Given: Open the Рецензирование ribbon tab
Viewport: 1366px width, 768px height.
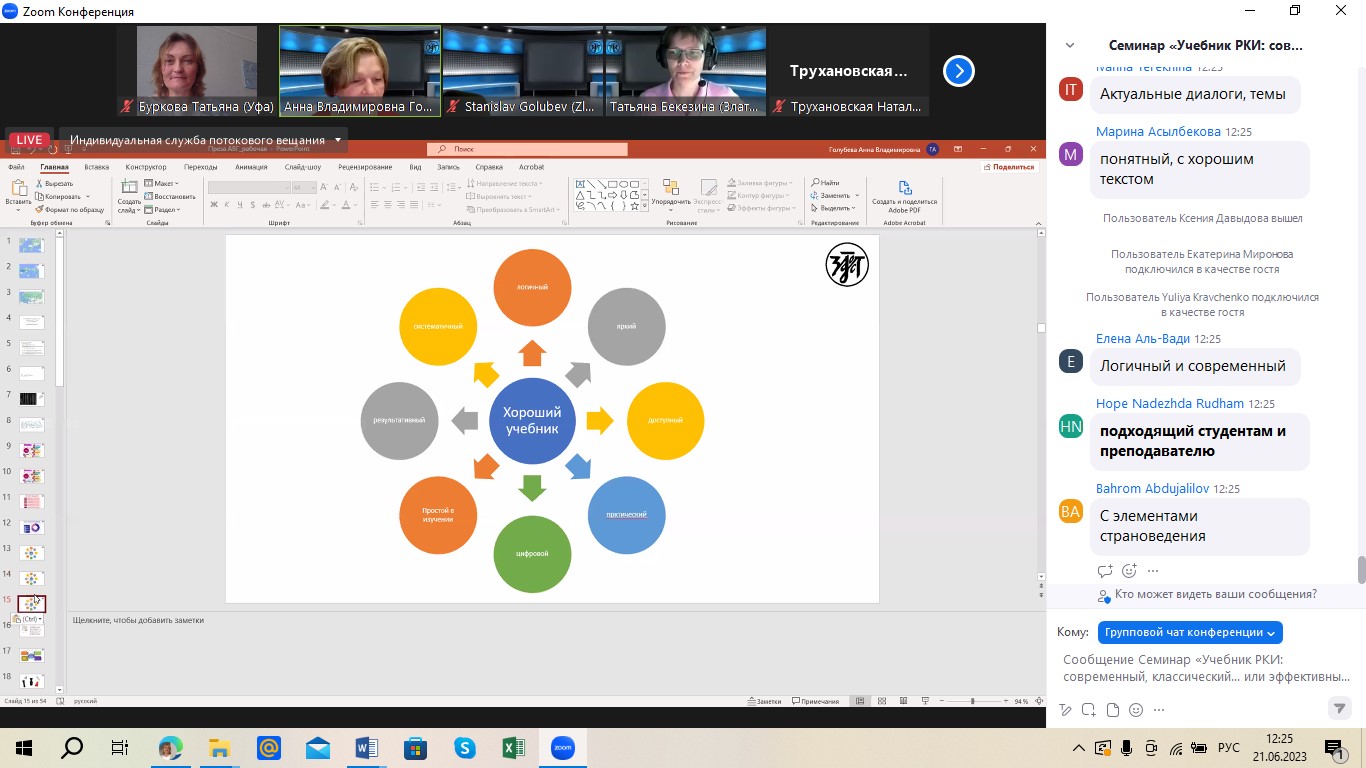Looking at the screenshot, I should point(365,167).
